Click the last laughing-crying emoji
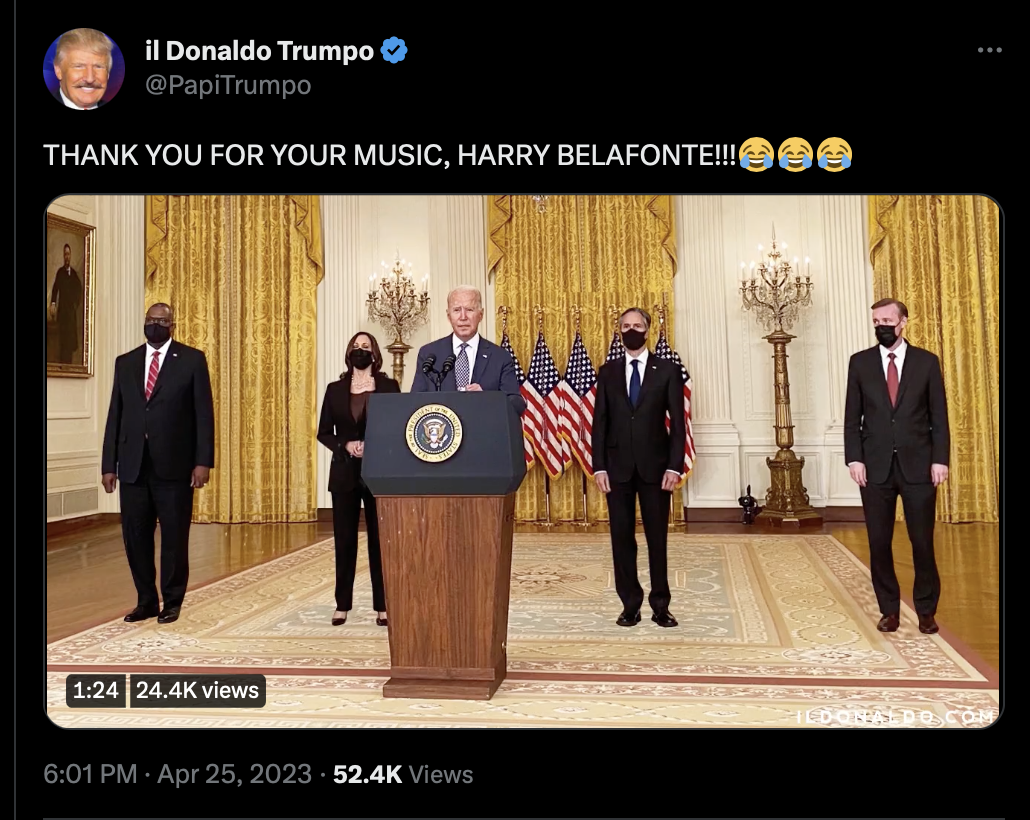 [x=834, y=155]
